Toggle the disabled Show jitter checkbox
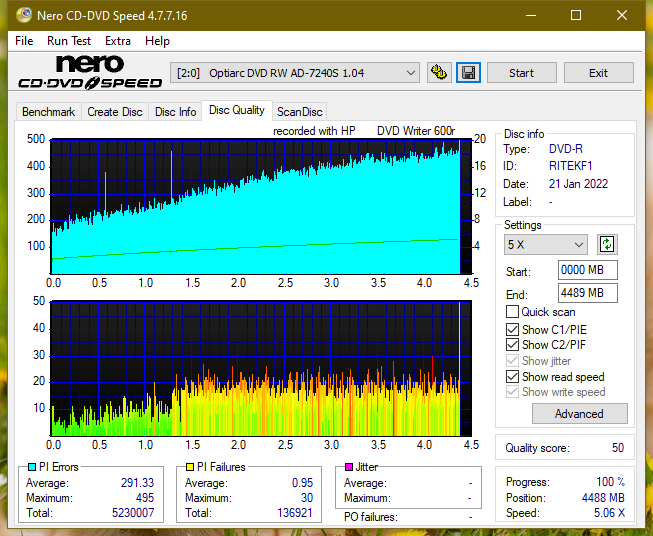This screenshot has width=653, height=536. tap(512, 361)
